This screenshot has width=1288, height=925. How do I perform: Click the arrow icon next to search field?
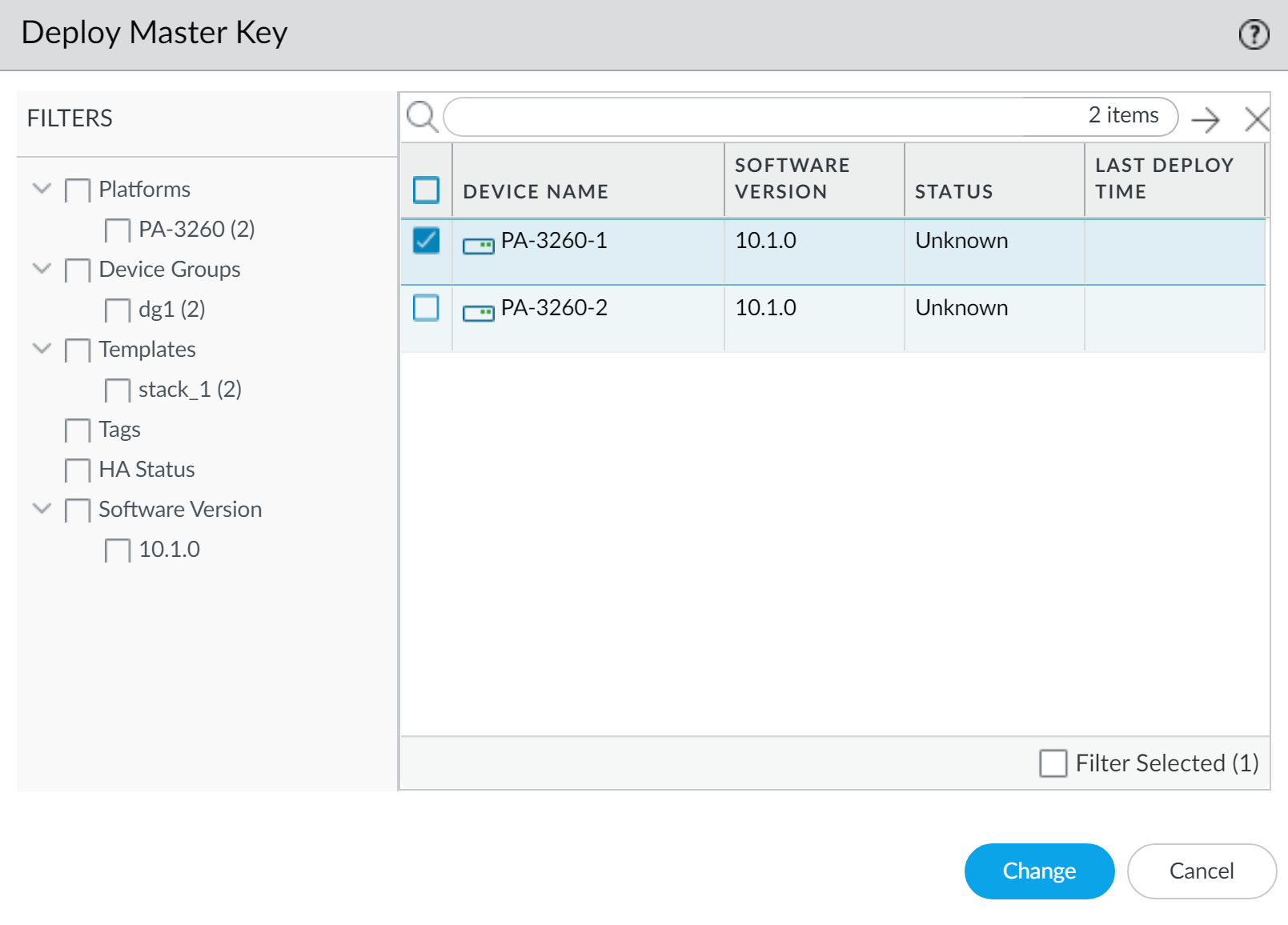[1206, 120]
